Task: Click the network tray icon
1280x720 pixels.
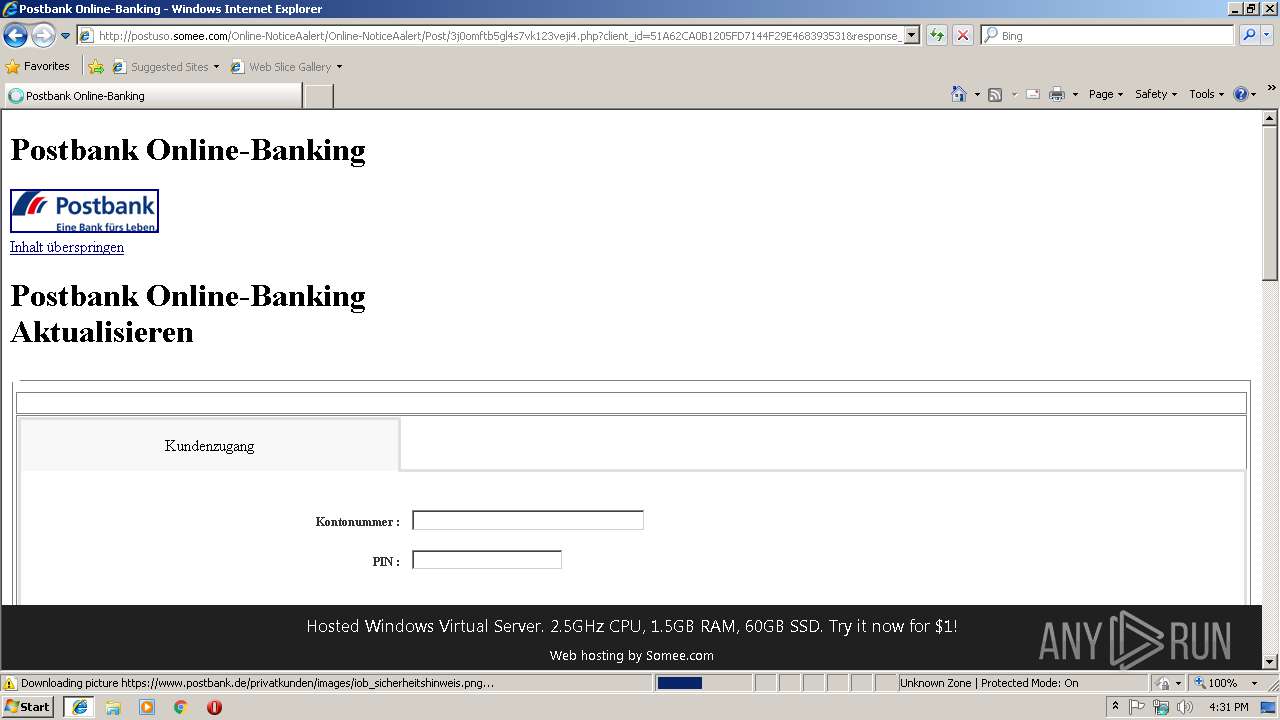Action: [1161, 707]
